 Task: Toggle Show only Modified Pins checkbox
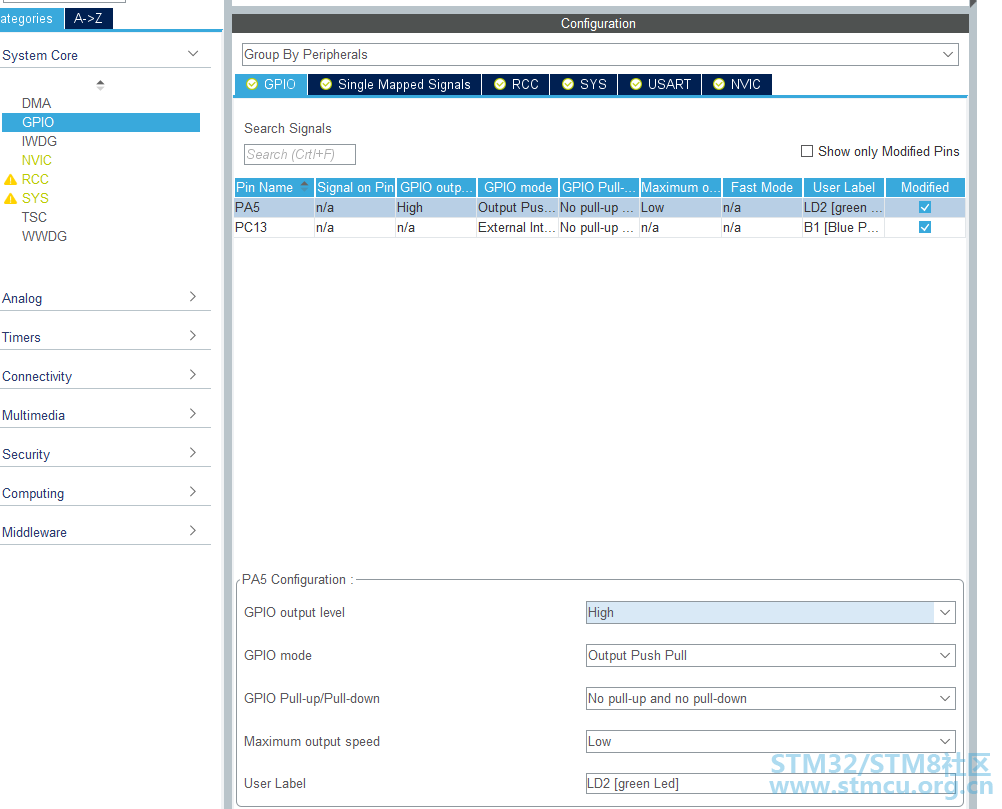coord(807,151)
